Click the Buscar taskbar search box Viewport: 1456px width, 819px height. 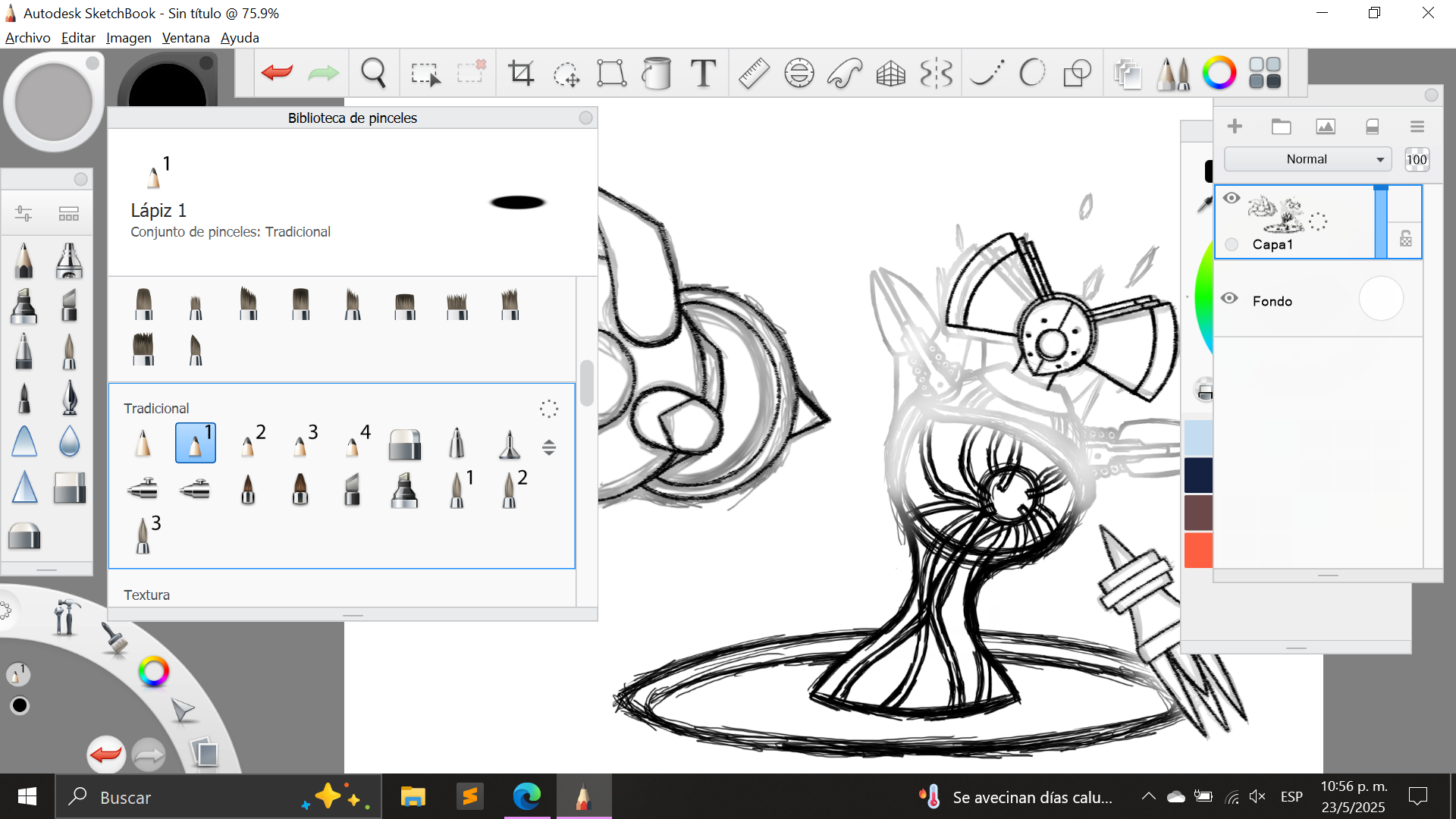coord(218,797)
